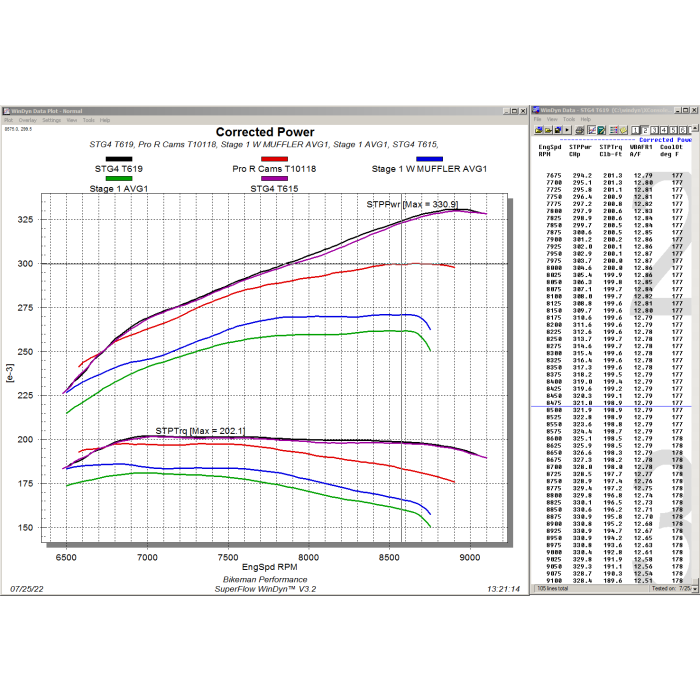This screenshot has height=700, width=700.
Task: Click the graph plot icon in data toolbar
Action: coord(592,130)
